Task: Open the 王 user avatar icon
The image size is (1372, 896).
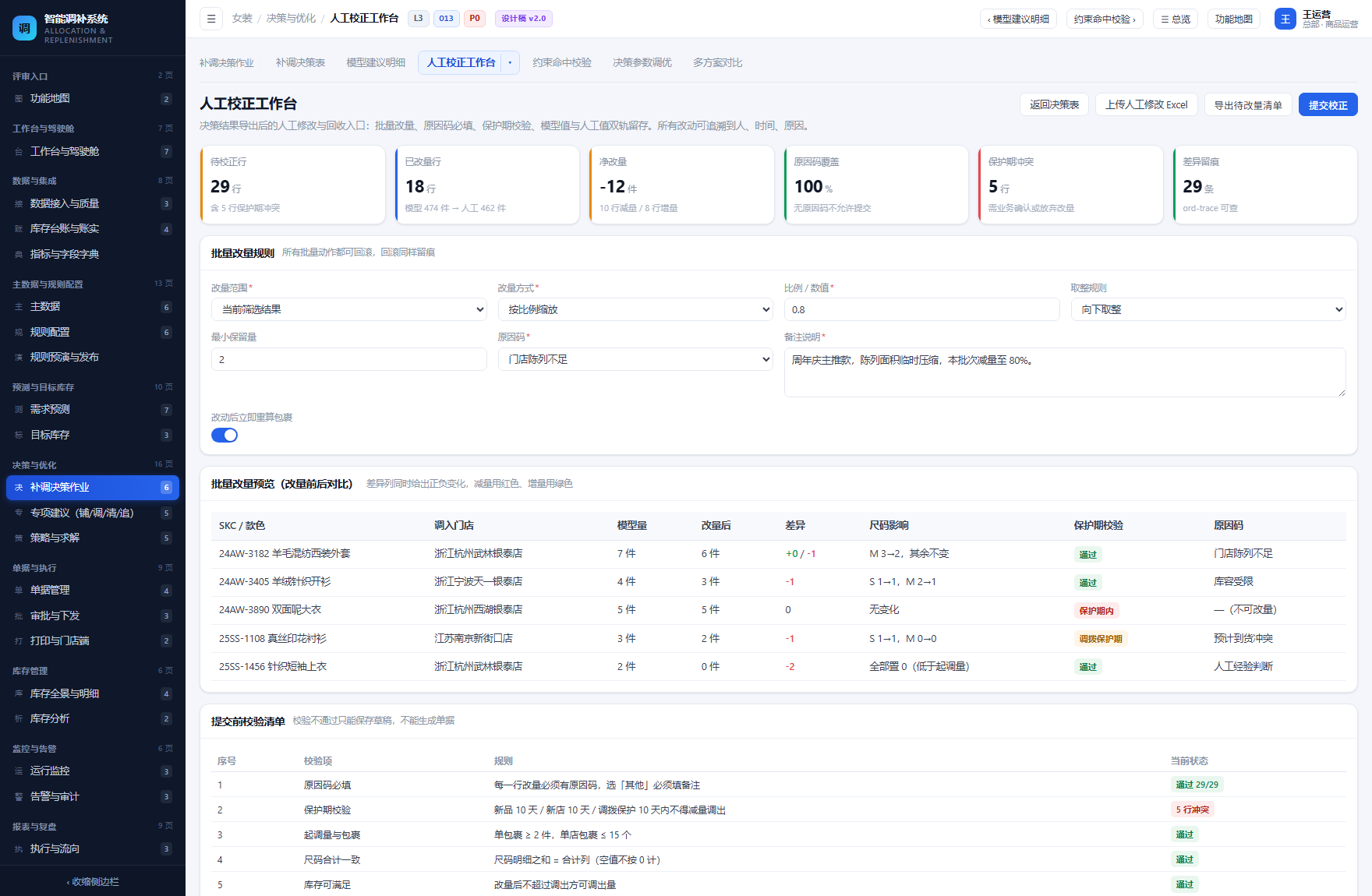Action: [x=1285, y=19]
